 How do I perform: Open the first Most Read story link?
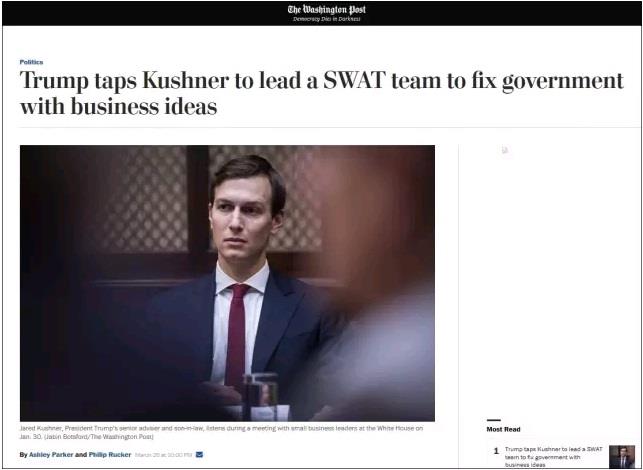(x=553, y=457)
